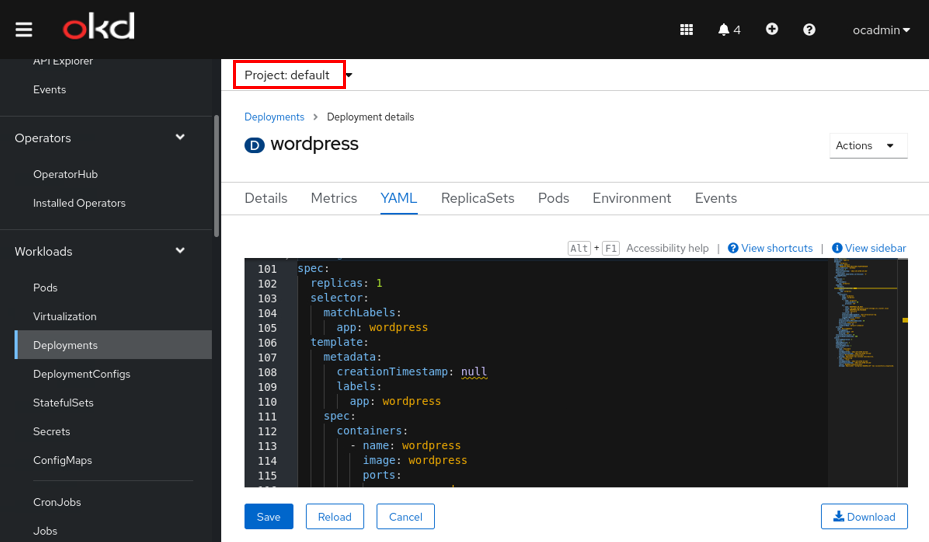
Task: Click View shortcuts link
Action: (x=770, y=248)
